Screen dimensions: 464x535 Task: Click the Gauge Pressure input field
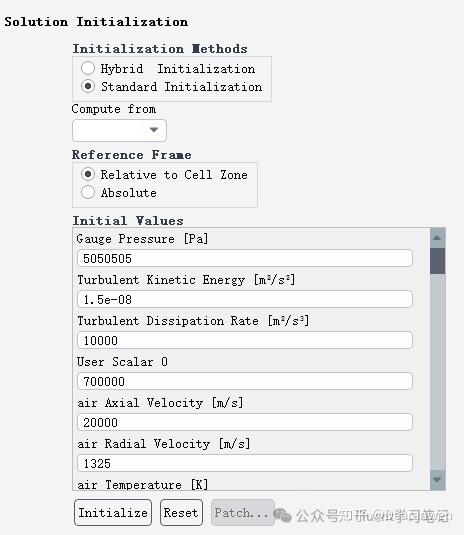coord(245,258)
